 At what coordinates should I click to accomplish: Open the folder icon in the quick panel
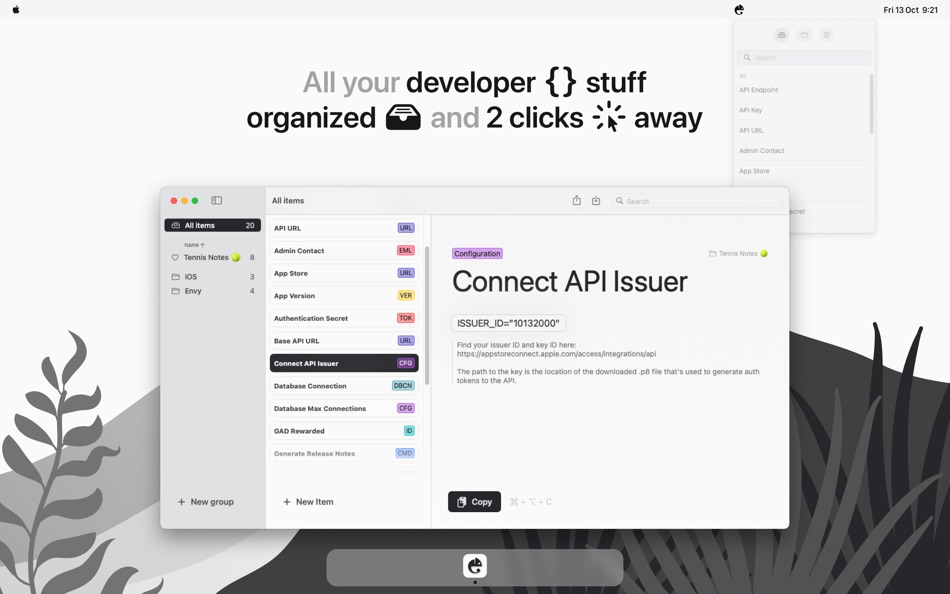pyautogui.click(x=804, y=35)
